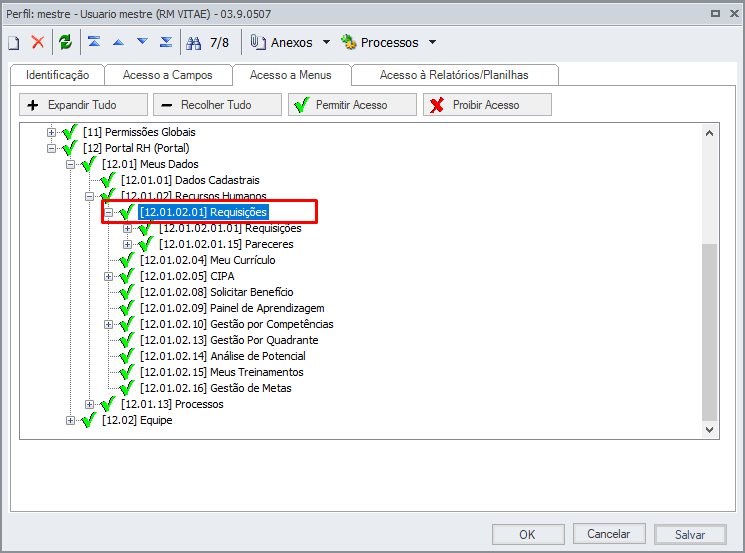
Task: Open the Processos dropdown arrow
Action: pos(432,42)
